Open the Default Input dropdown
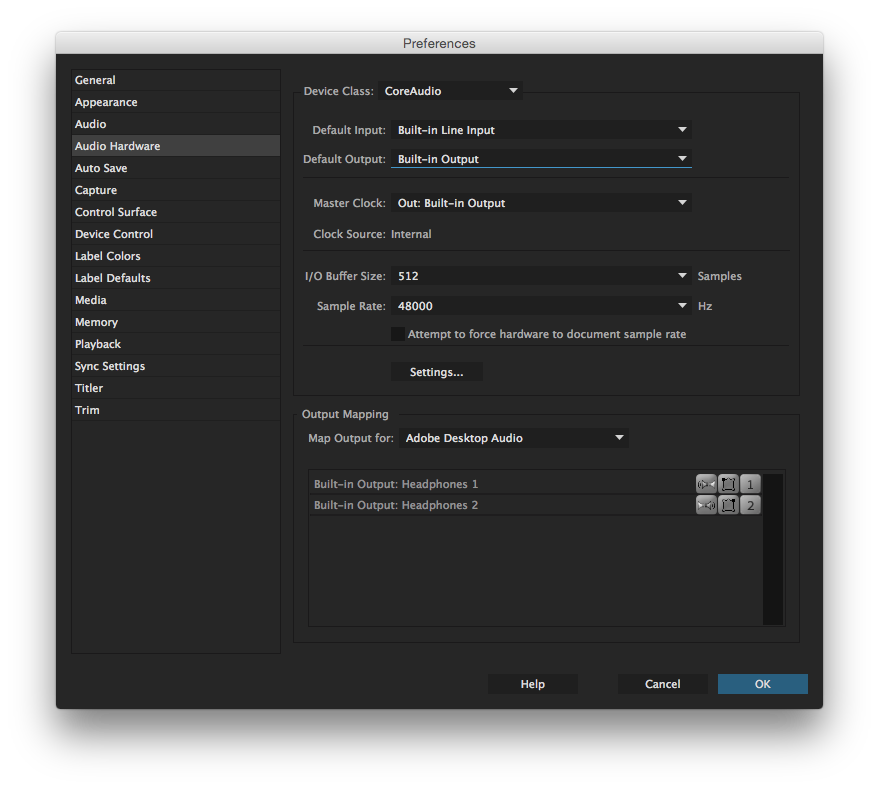This screenshot has height=789, width=879. (541, 130)
